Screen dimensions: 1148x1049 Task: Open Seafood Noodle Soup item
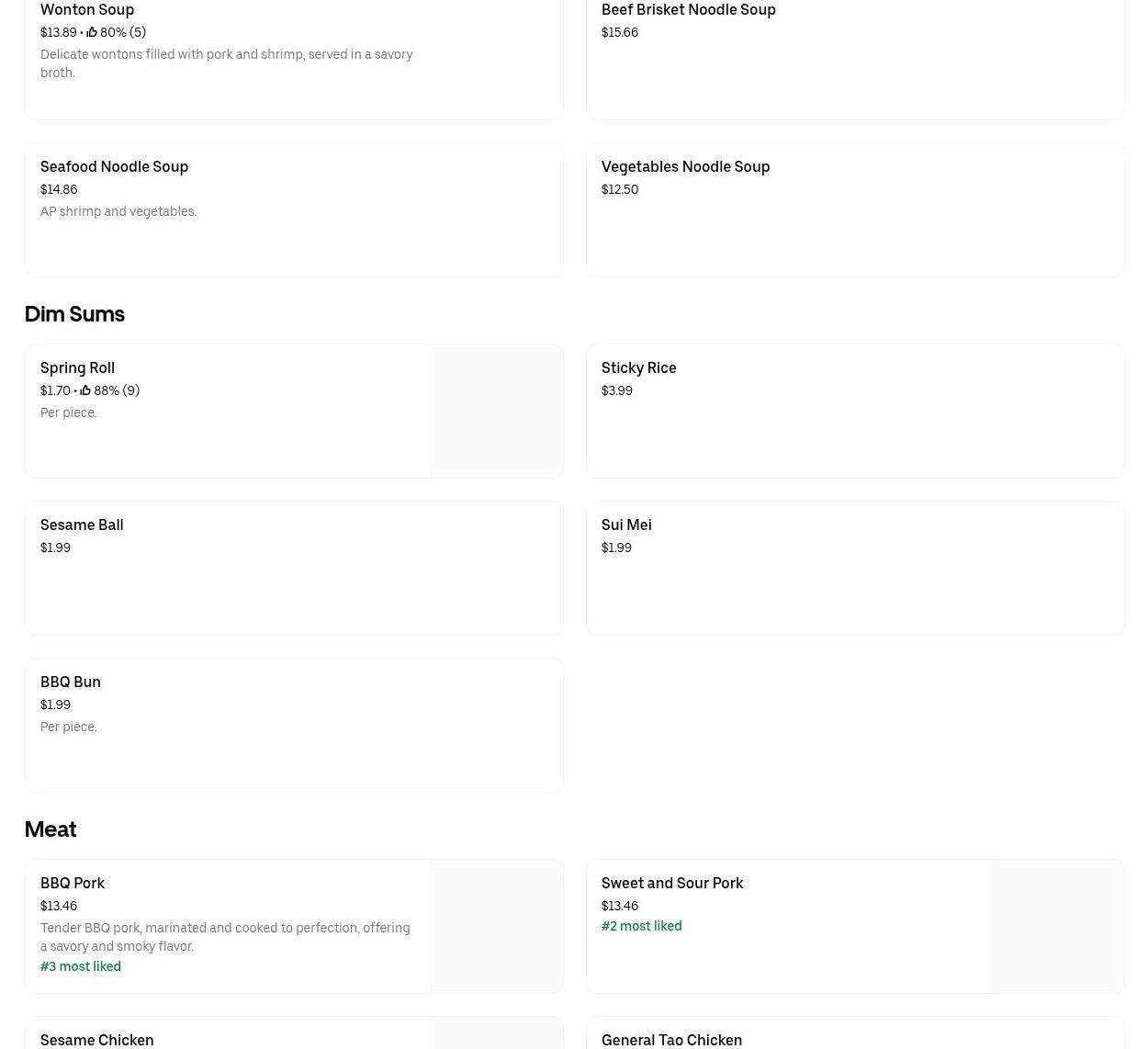pyautogui.click(x=294, y=209)
